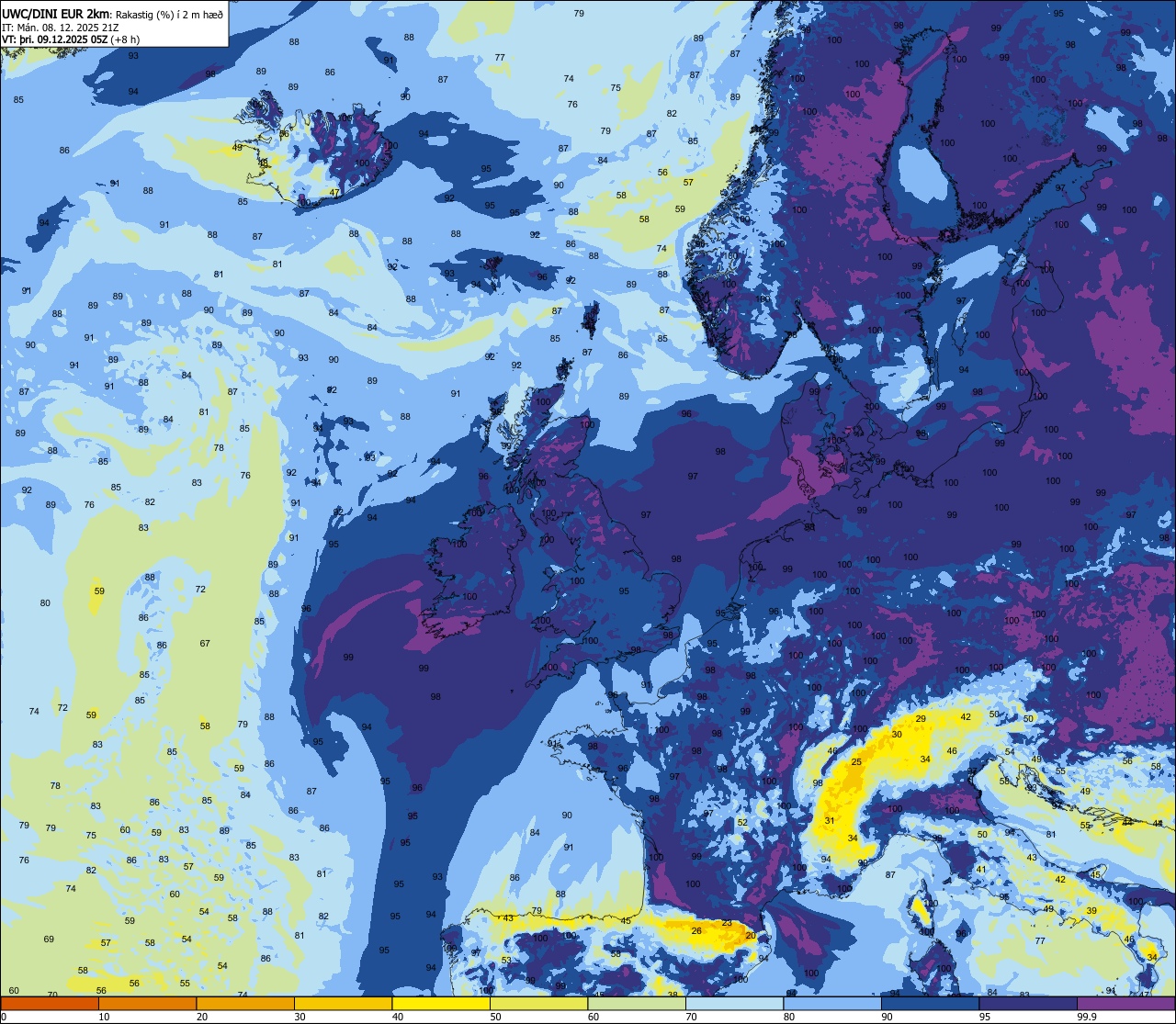
Task: Select the 90–95 dark blue legend segment
Action: tap(931, 1003)
